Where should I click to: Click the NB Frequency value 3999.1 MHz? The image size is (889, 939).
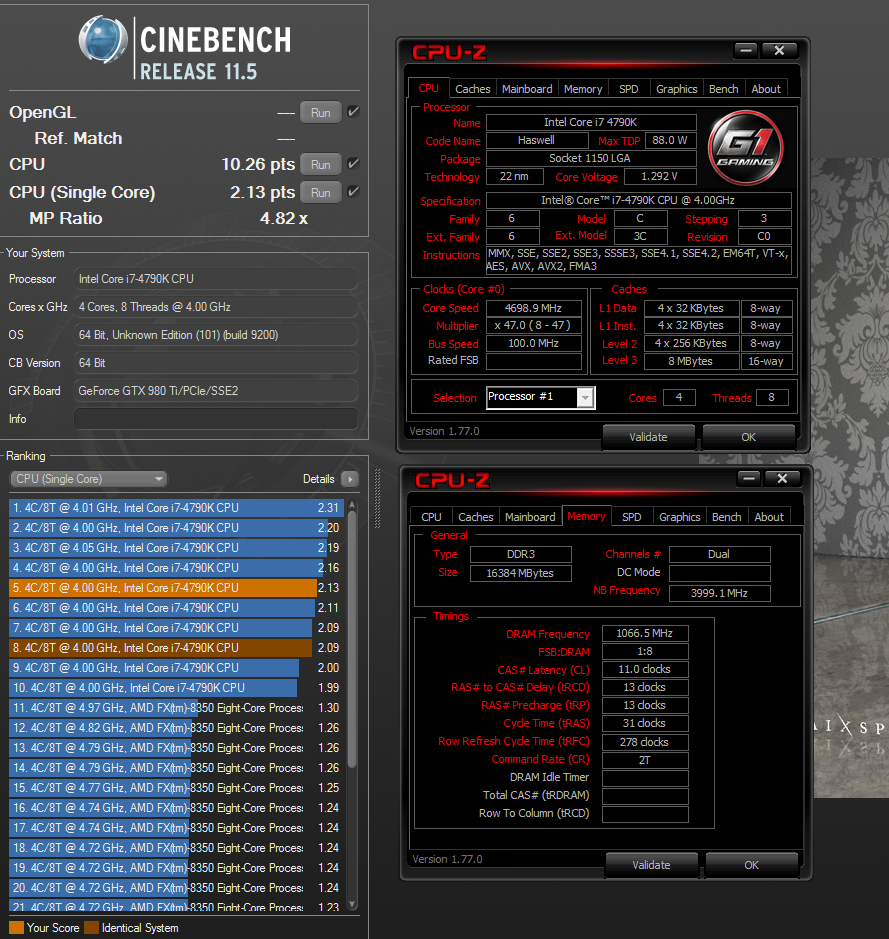(720, 593)
